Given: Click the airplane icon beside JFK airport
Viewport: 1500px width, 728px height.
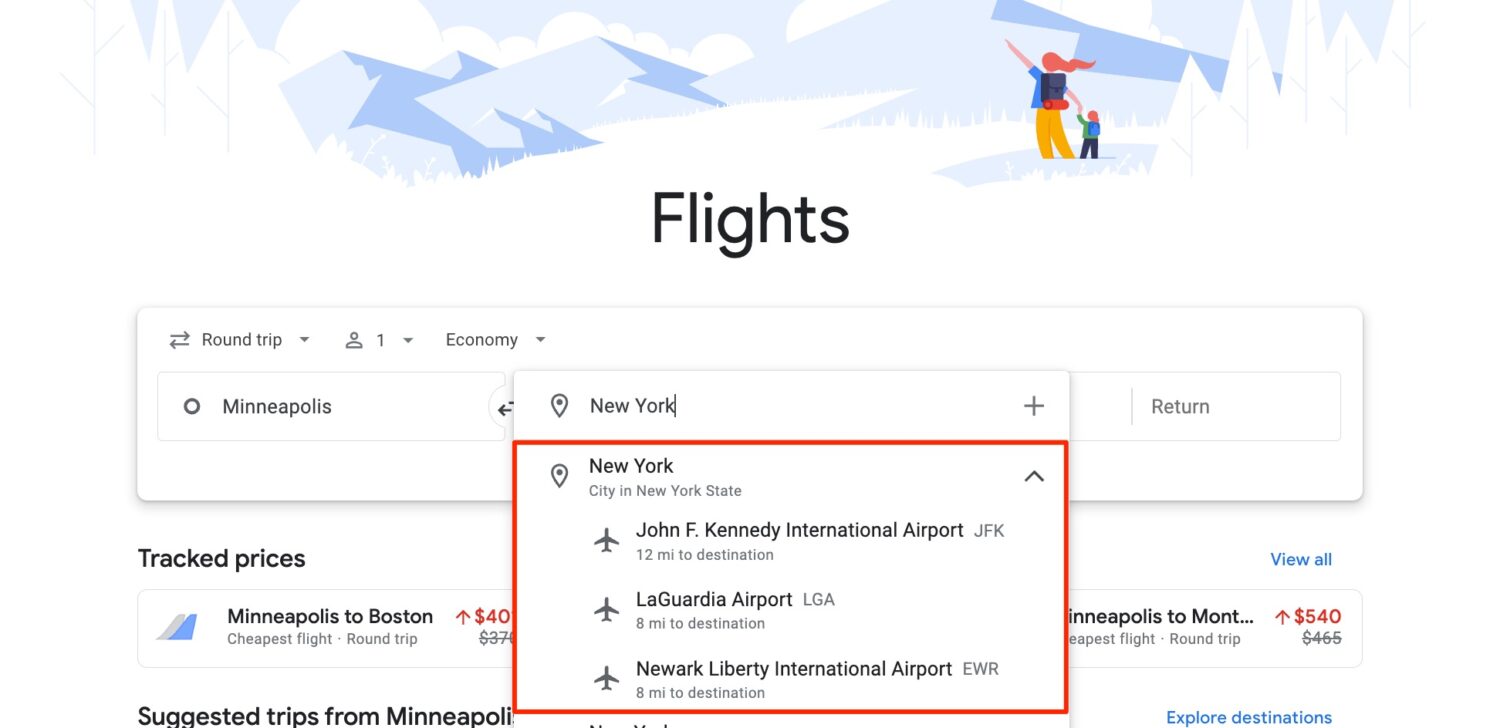Looking at the screenshot, I should tap(607, 540).
